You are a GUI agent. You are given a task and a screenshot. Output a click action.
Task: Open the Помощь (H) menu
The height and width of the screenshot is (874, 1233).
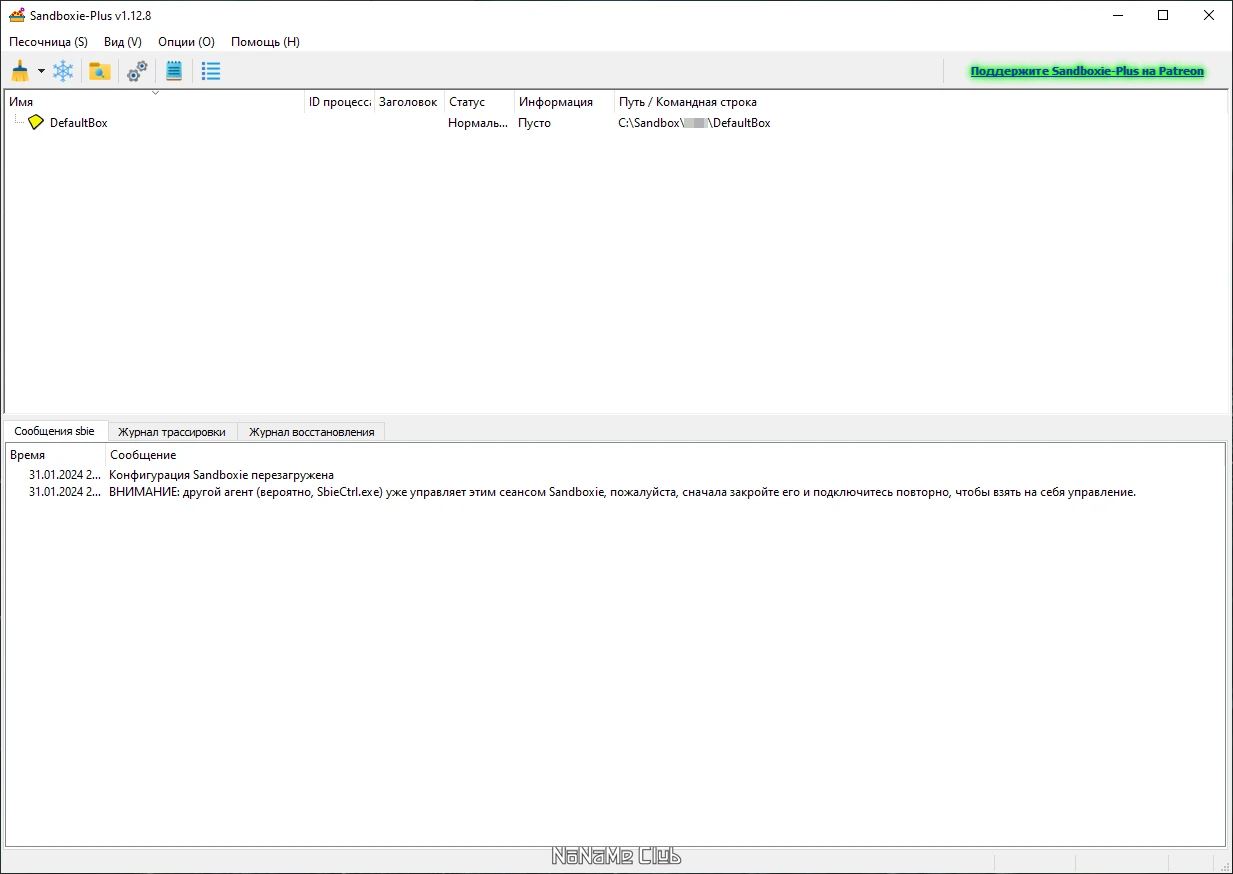[x=265, y=42]
